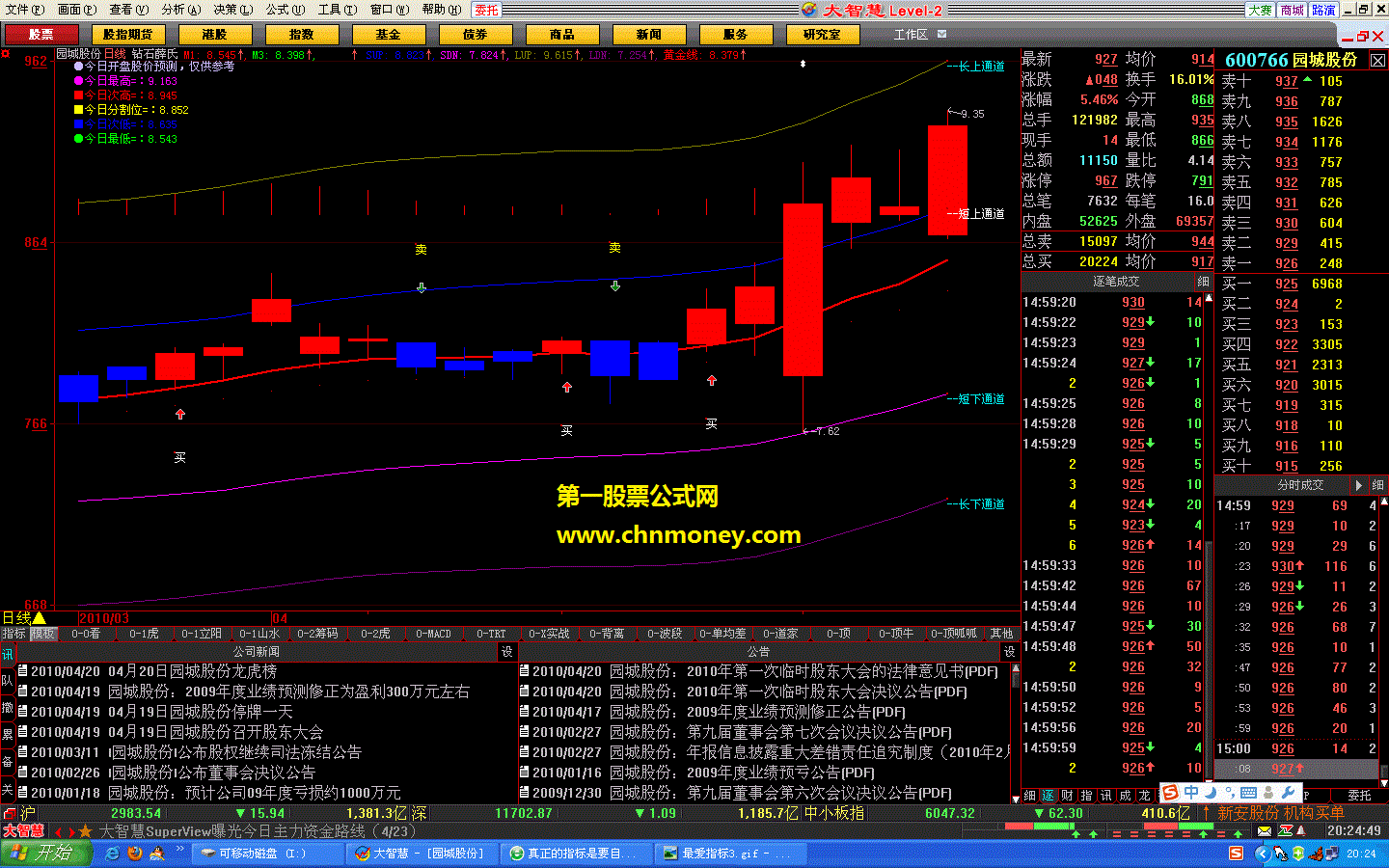Select the 龙 bottom tab

pos(1145,796)
